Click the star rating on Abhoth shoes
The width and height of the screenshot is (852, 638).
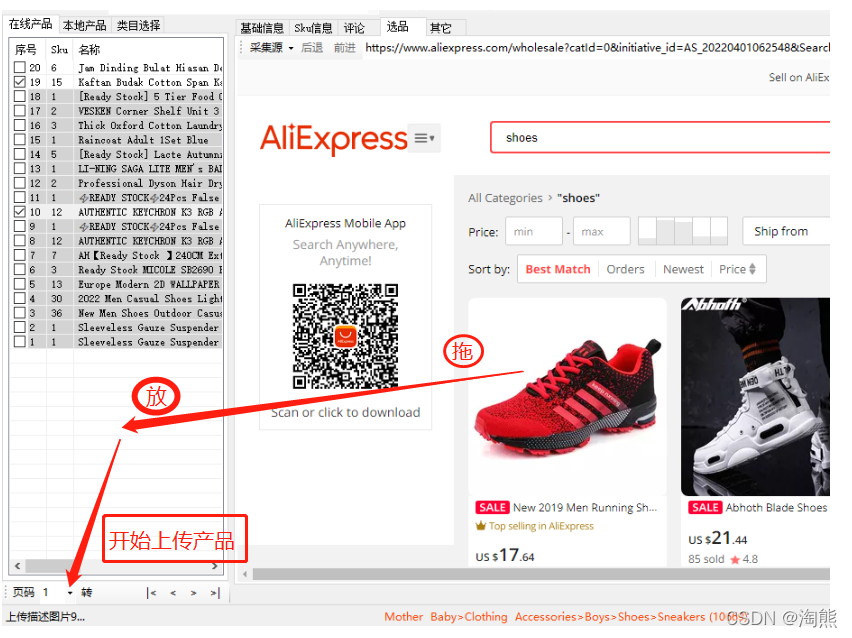[736, 560]
